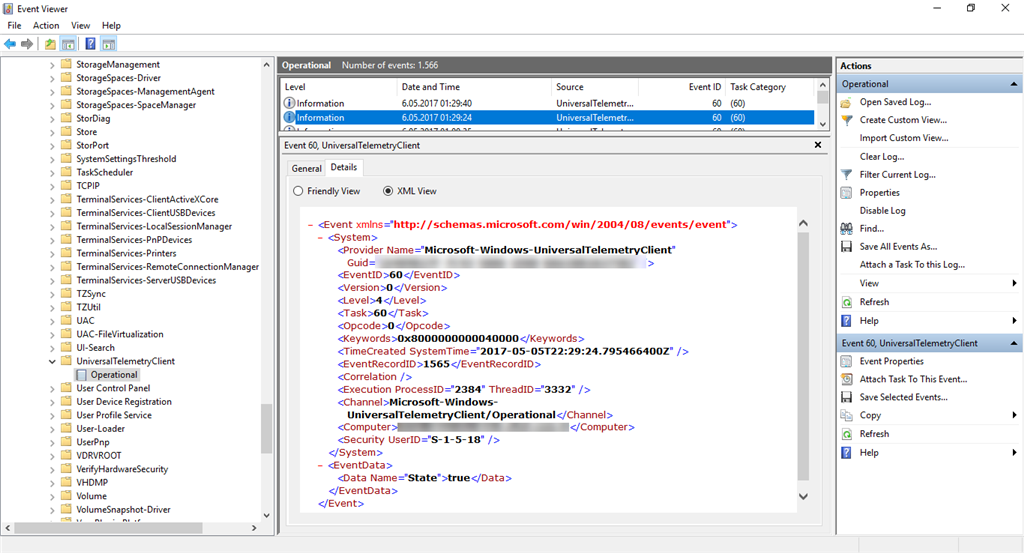Click the Back arrow toolbar icon

(x=10, y=44)
